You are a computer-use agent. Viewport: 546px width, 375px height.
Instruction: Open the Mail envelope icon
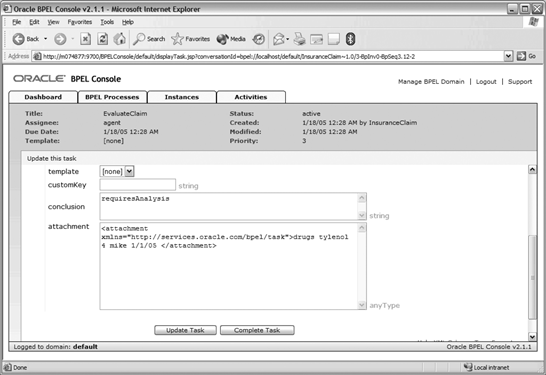(279, 39)
